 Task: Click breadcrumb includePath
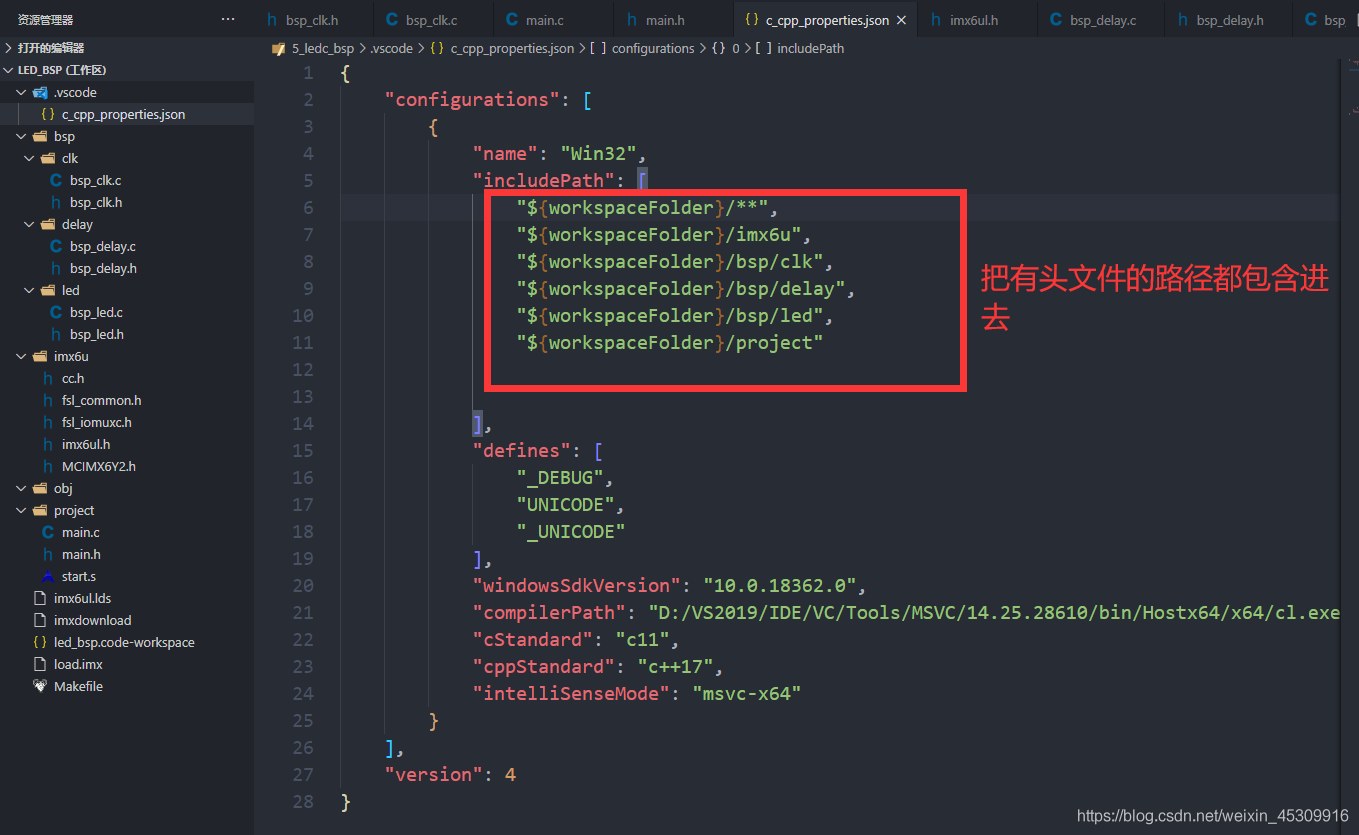click(x=810, y=48)
